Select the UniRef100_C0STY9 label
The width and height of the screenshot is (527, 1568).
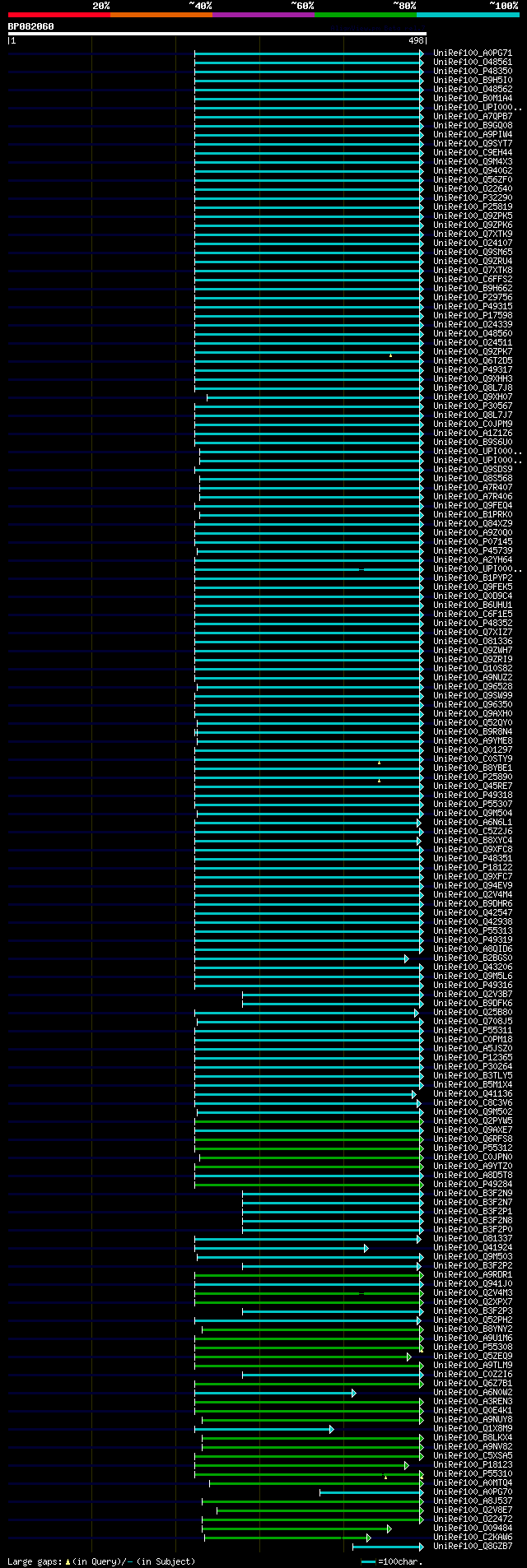click(473, 758)
